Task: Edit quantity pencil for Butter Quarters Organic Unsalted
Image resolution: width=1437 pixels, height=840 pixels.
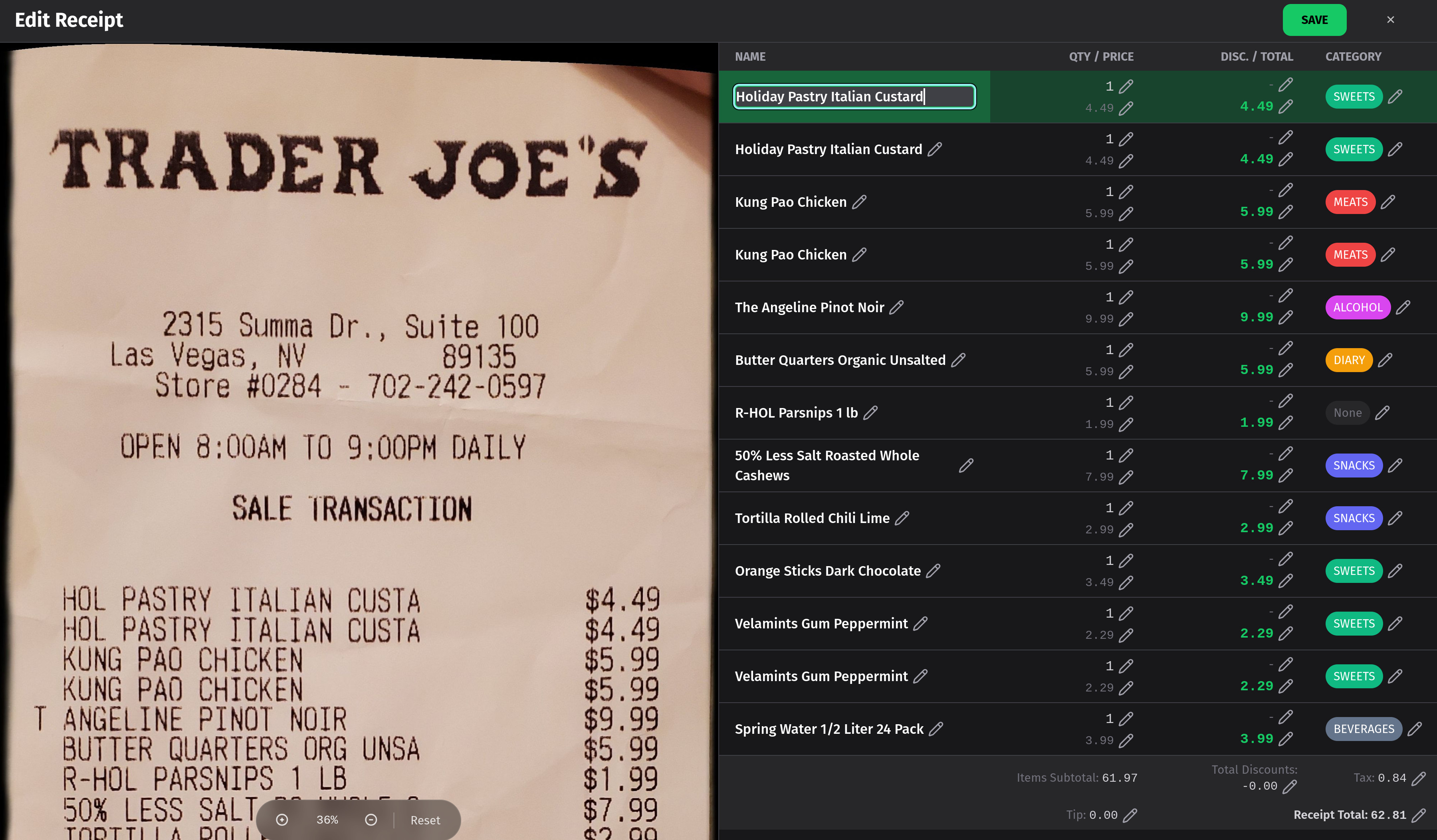Action: [1126, 350]
